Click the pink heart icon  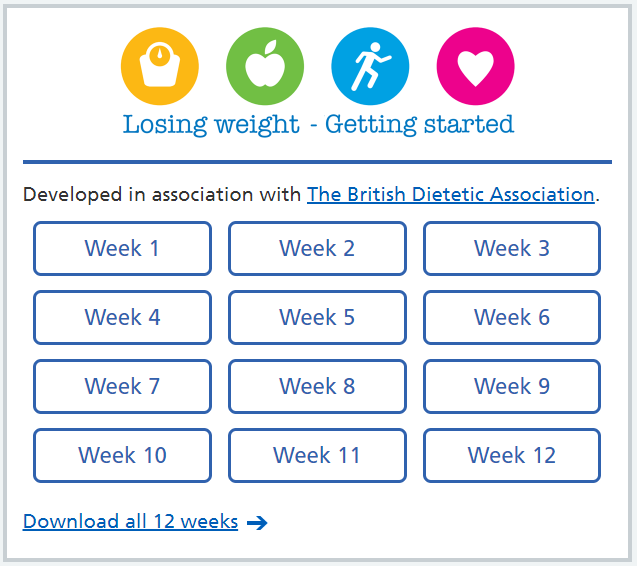click(x=475, y=66)
